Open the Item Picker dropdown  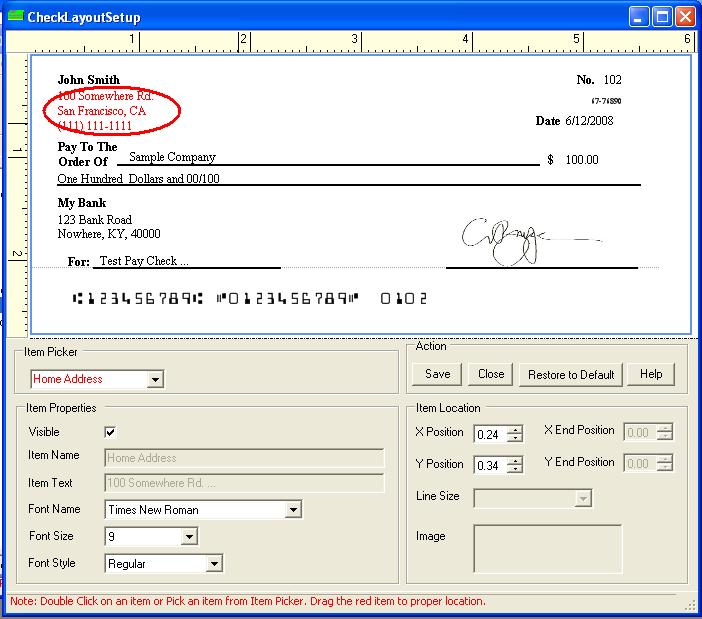155,380
